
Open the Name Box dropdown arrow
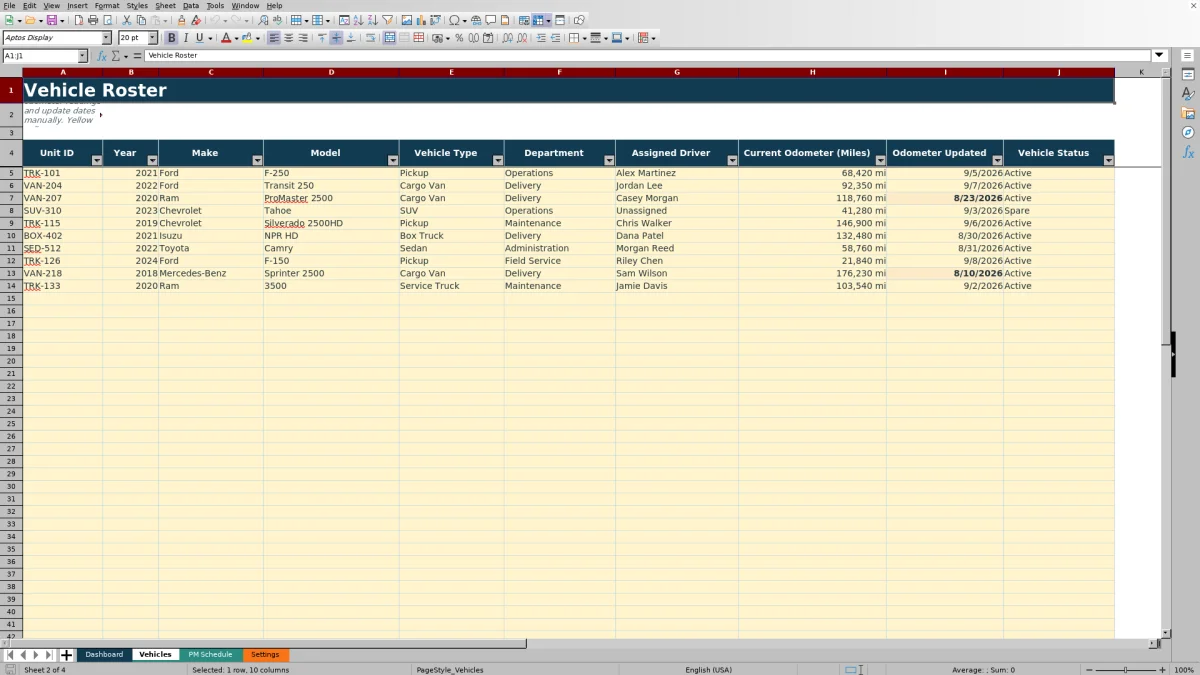coord(83,56)
